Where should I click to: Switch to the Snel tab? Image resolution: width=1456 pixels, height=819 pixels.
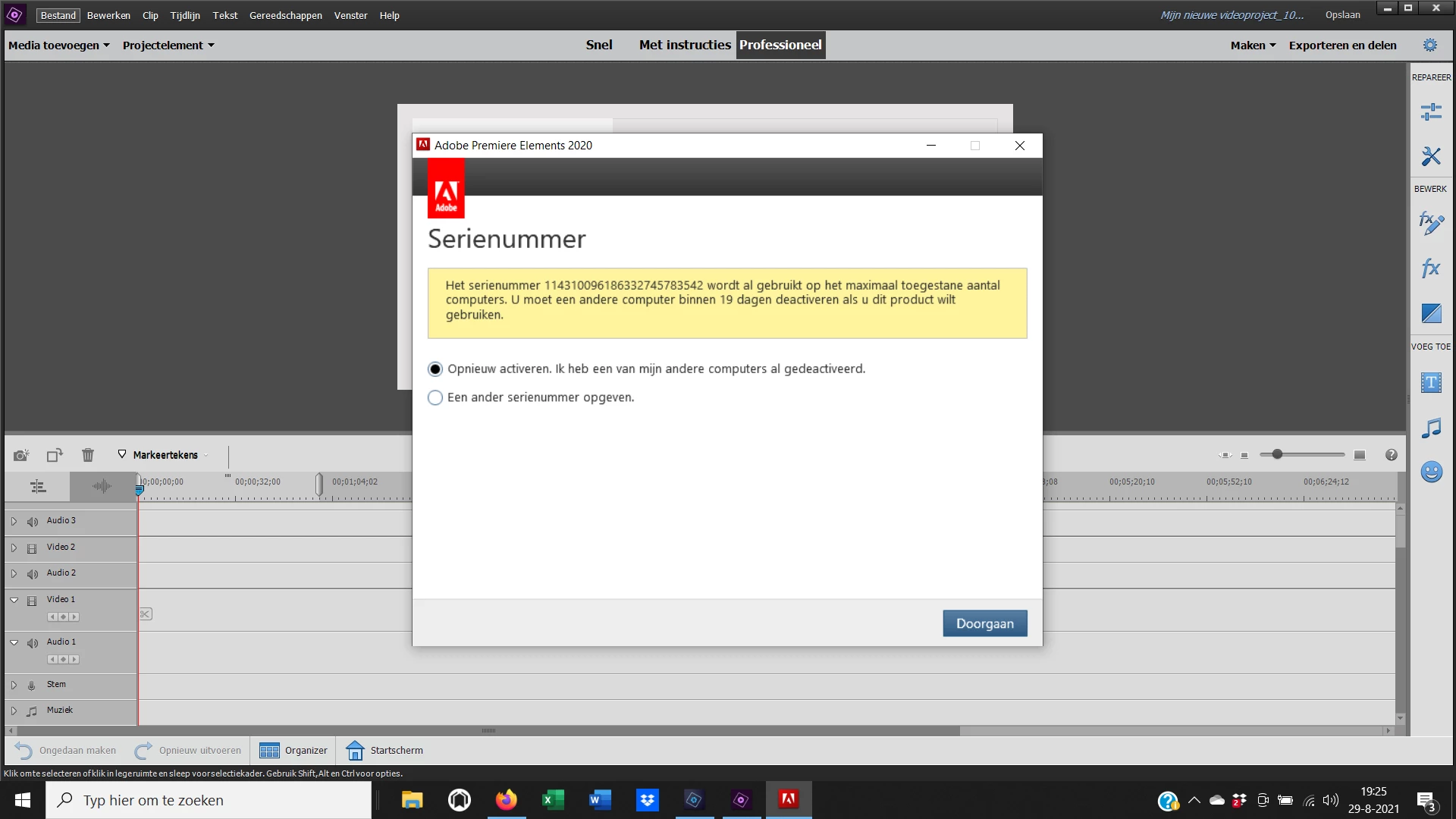pos(598,45)
